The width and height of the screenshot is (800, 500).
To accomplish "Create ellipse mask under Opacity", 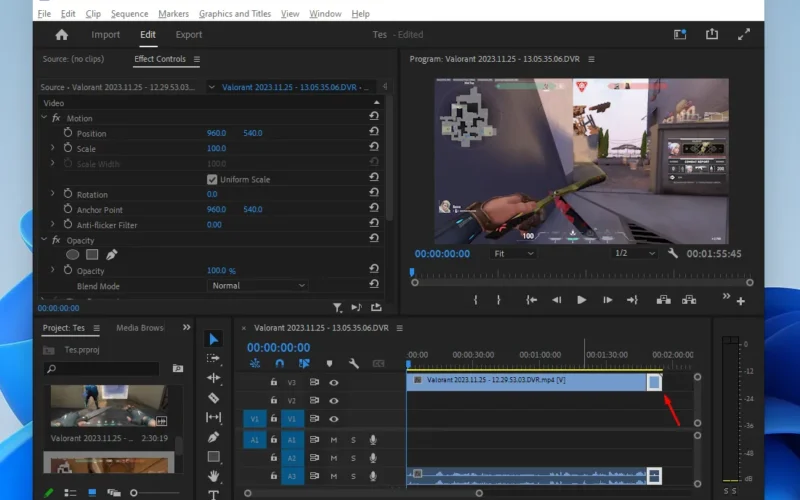I will pyautogui.click(x=72, y=255).
